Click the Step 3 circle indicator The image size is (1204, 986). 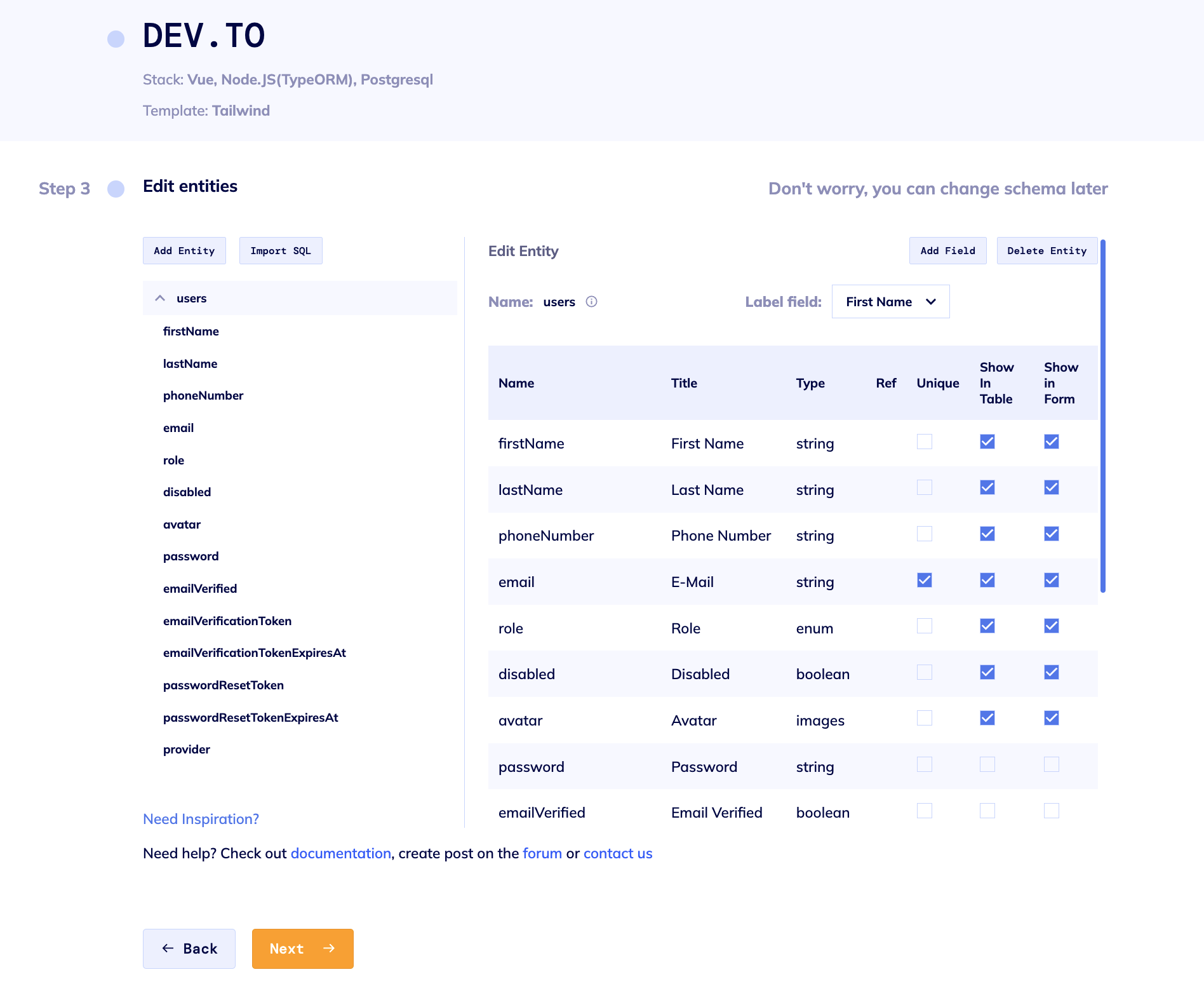click(x=116, y=189)
